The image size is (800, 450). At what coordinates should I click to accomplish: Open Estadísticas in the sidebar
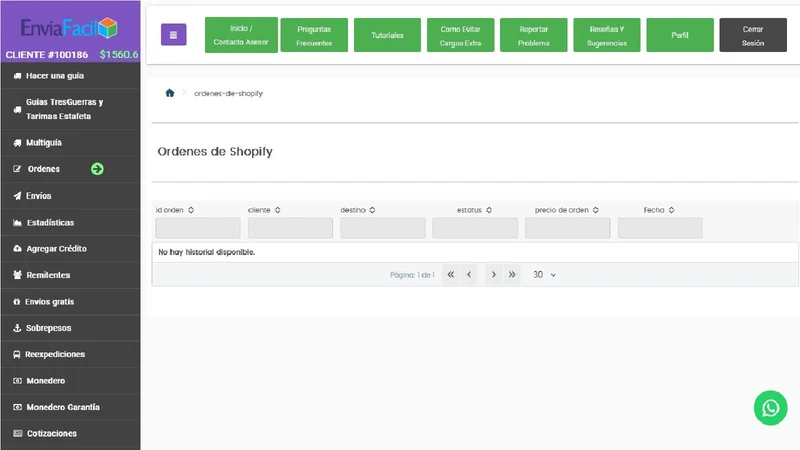click(x=71, y=222)
